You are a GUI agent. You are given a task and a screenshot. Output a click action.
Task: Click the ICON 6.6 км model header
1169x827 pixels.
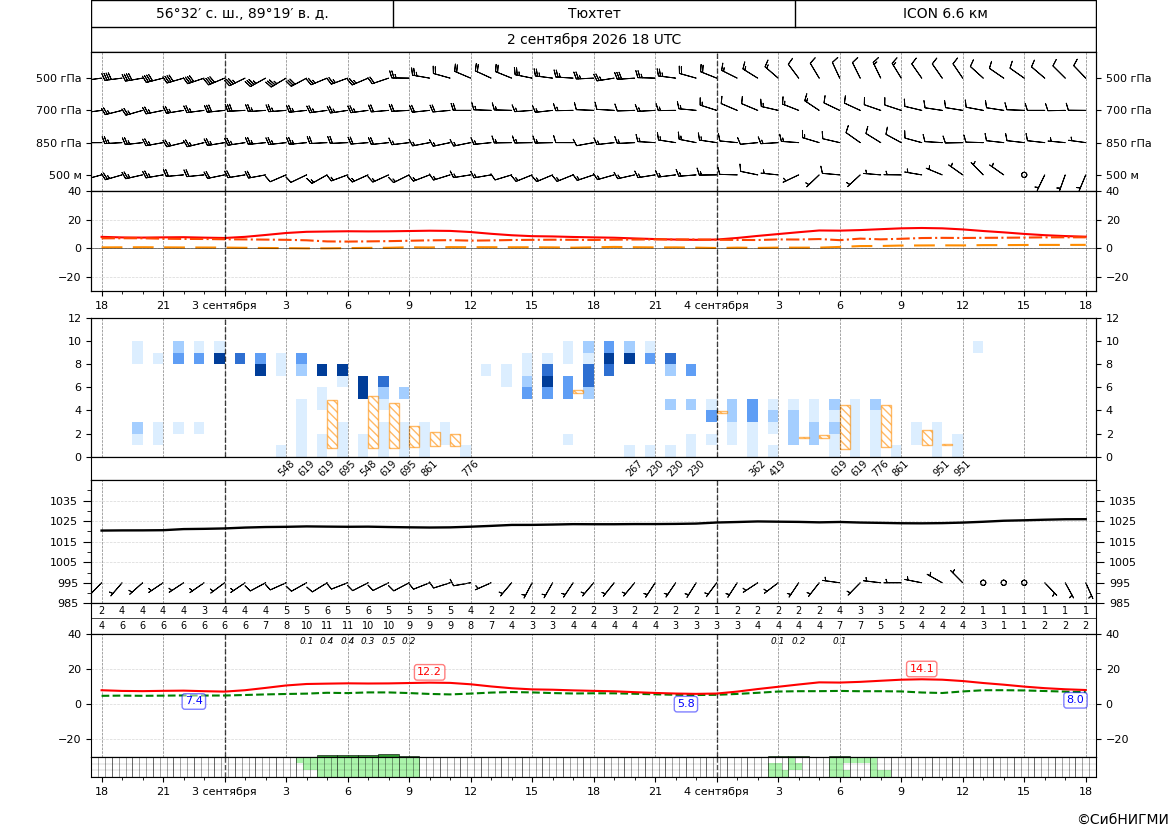point(945,13)
